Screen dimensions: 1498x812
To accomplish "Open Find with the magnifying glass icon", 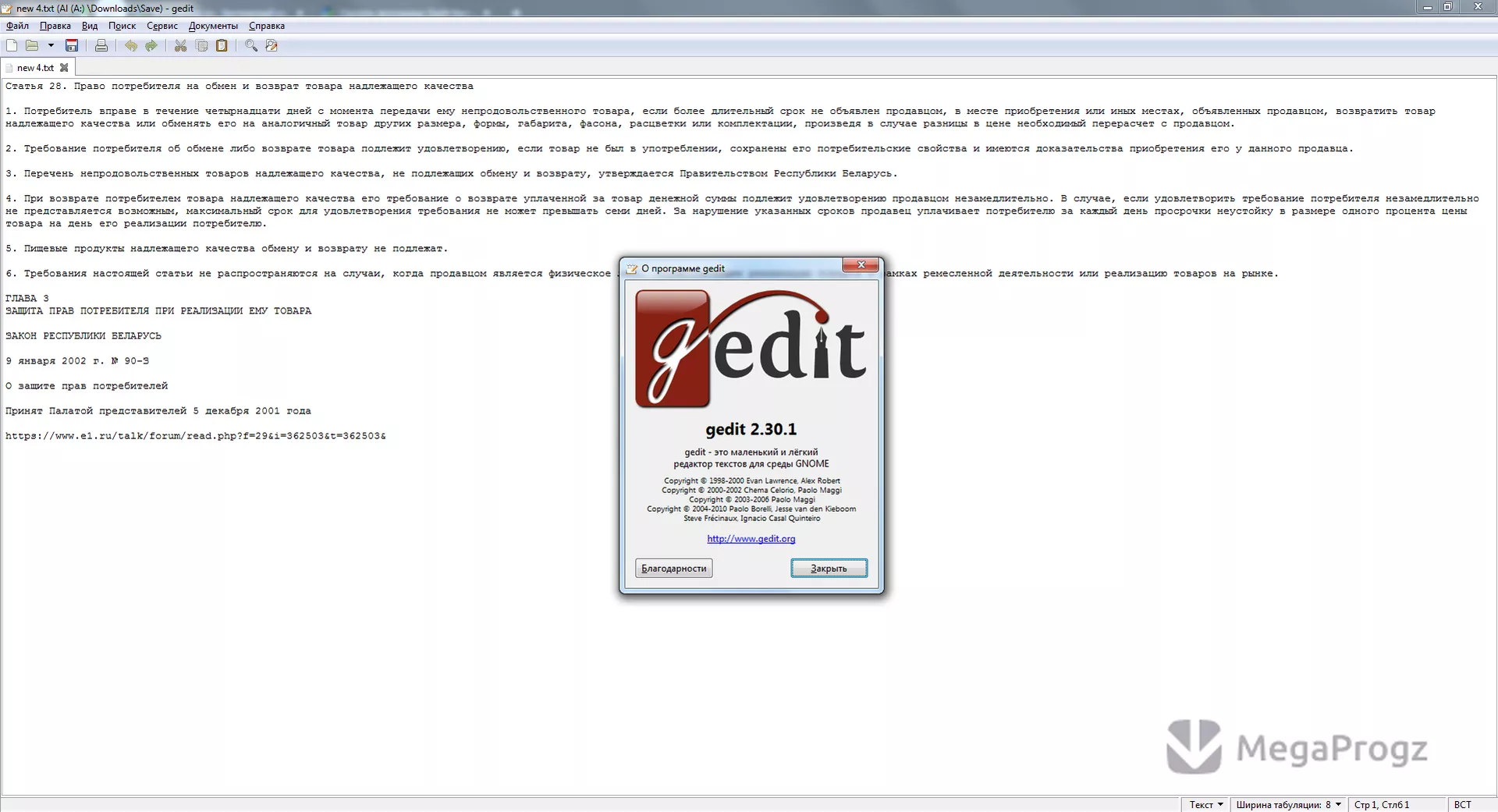I will [251, 46].
